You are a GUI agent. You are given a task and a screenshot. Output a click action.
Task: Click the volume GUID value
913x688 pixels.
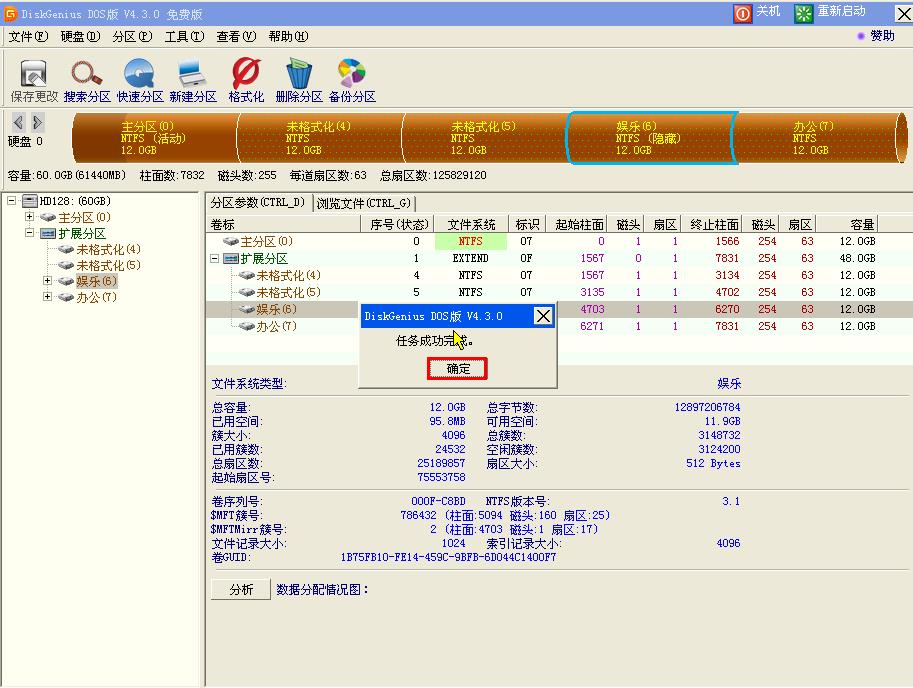tap(448, 557)
